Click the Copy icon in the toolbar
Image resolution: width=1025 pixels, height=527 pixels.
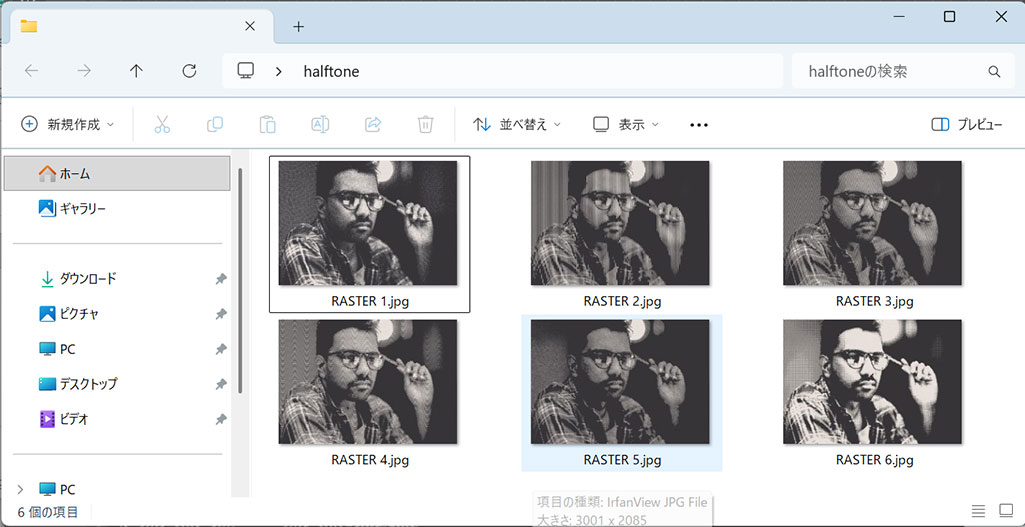pos(214,124)
